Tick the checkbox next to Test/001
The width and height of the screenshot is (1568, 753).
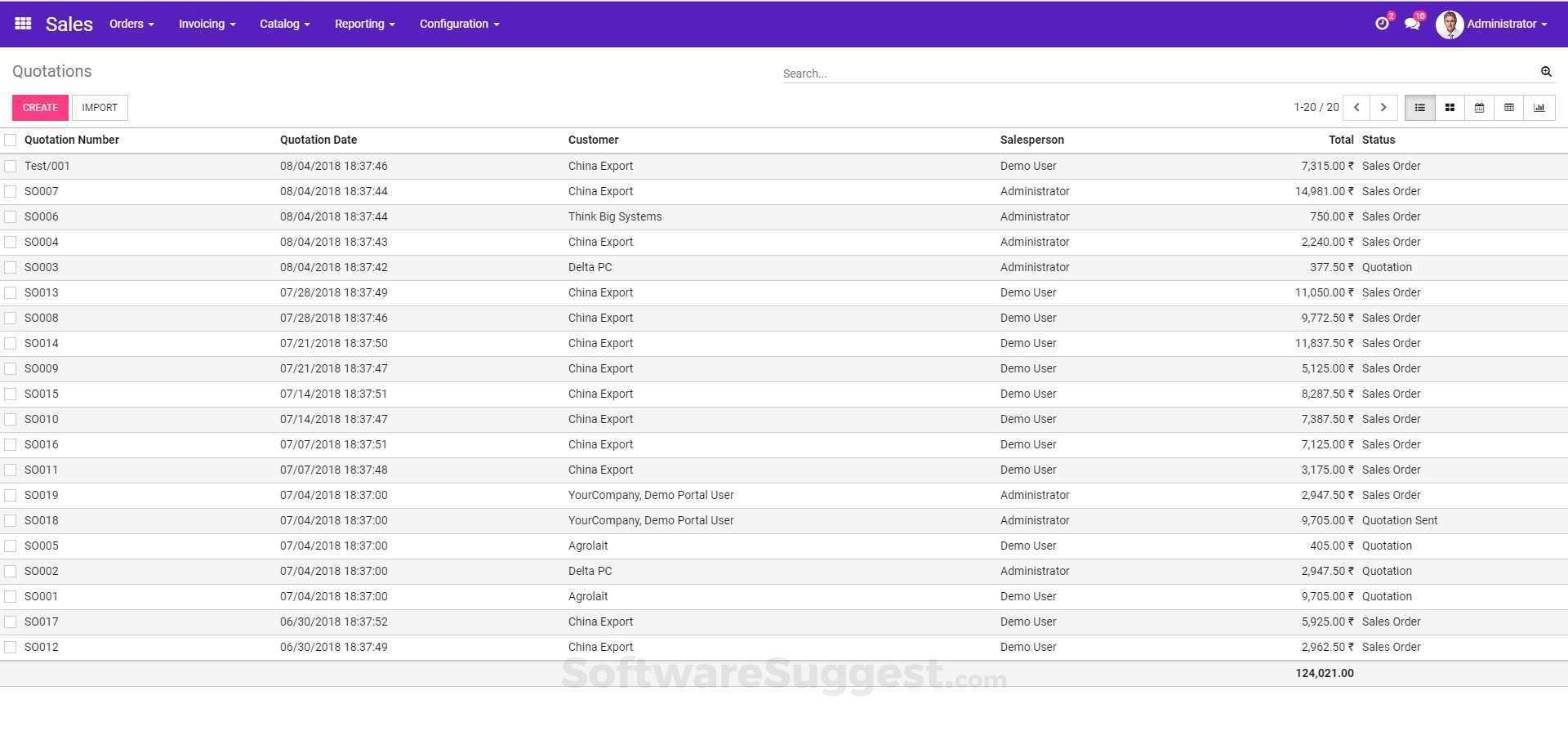pyautogui.click(x=11, y=166)
